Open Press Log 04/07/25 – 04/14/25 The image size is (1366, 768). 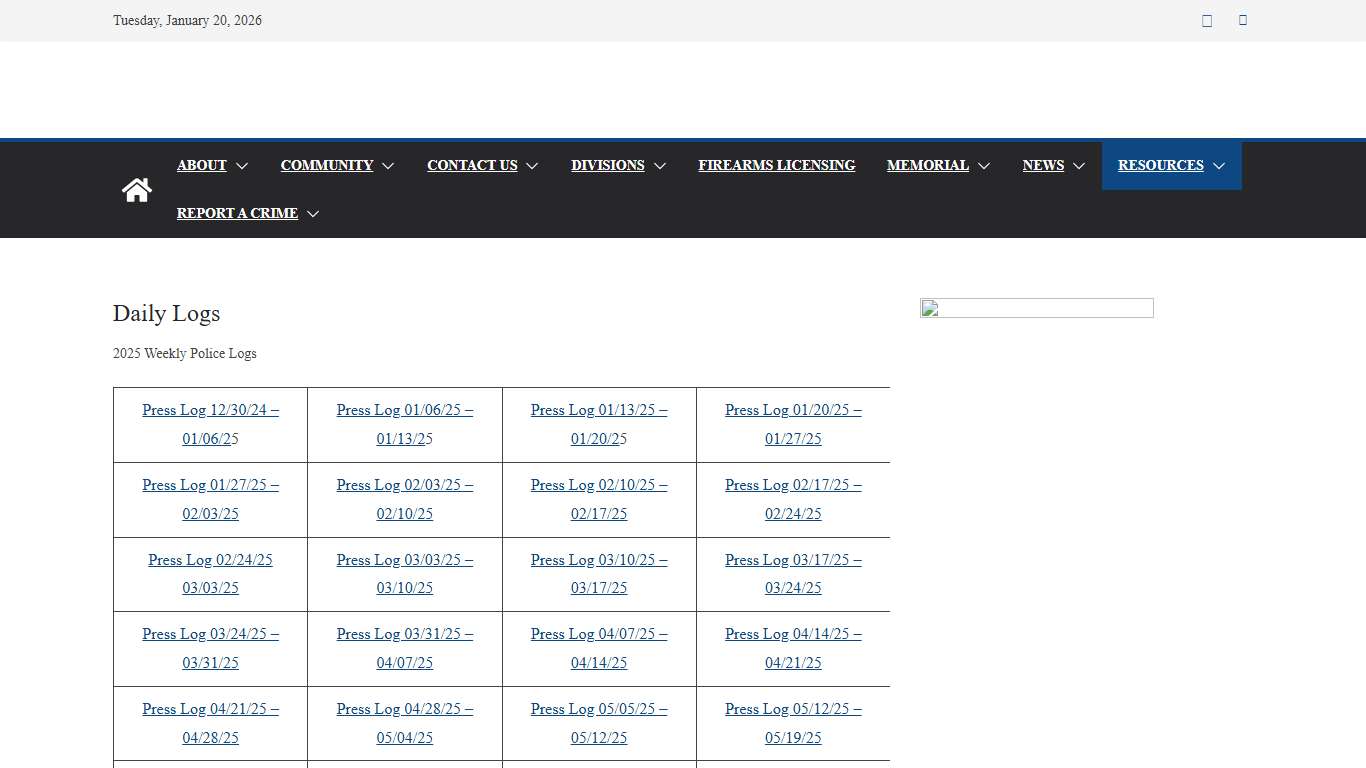pyautogui.click(x=599, y=648)
